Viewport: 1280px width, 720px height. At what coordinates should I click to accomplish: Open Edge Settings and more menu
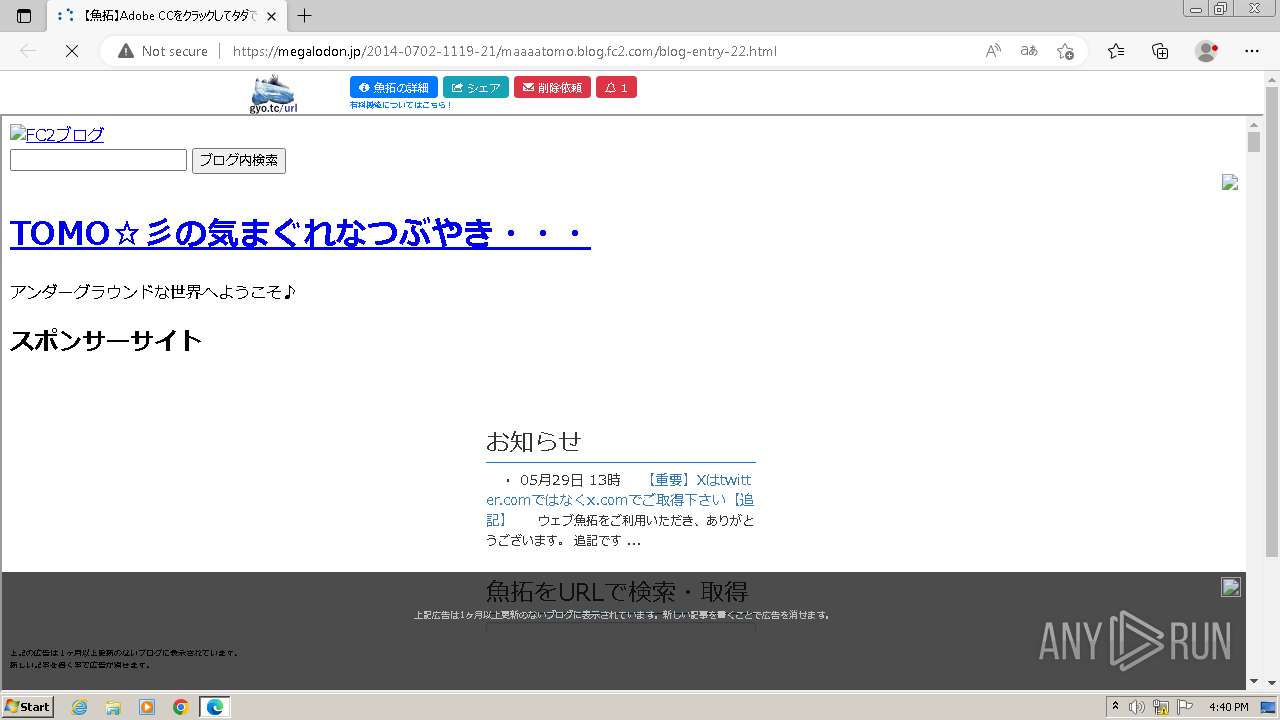pyautogui.click(x=1252, y=51)
